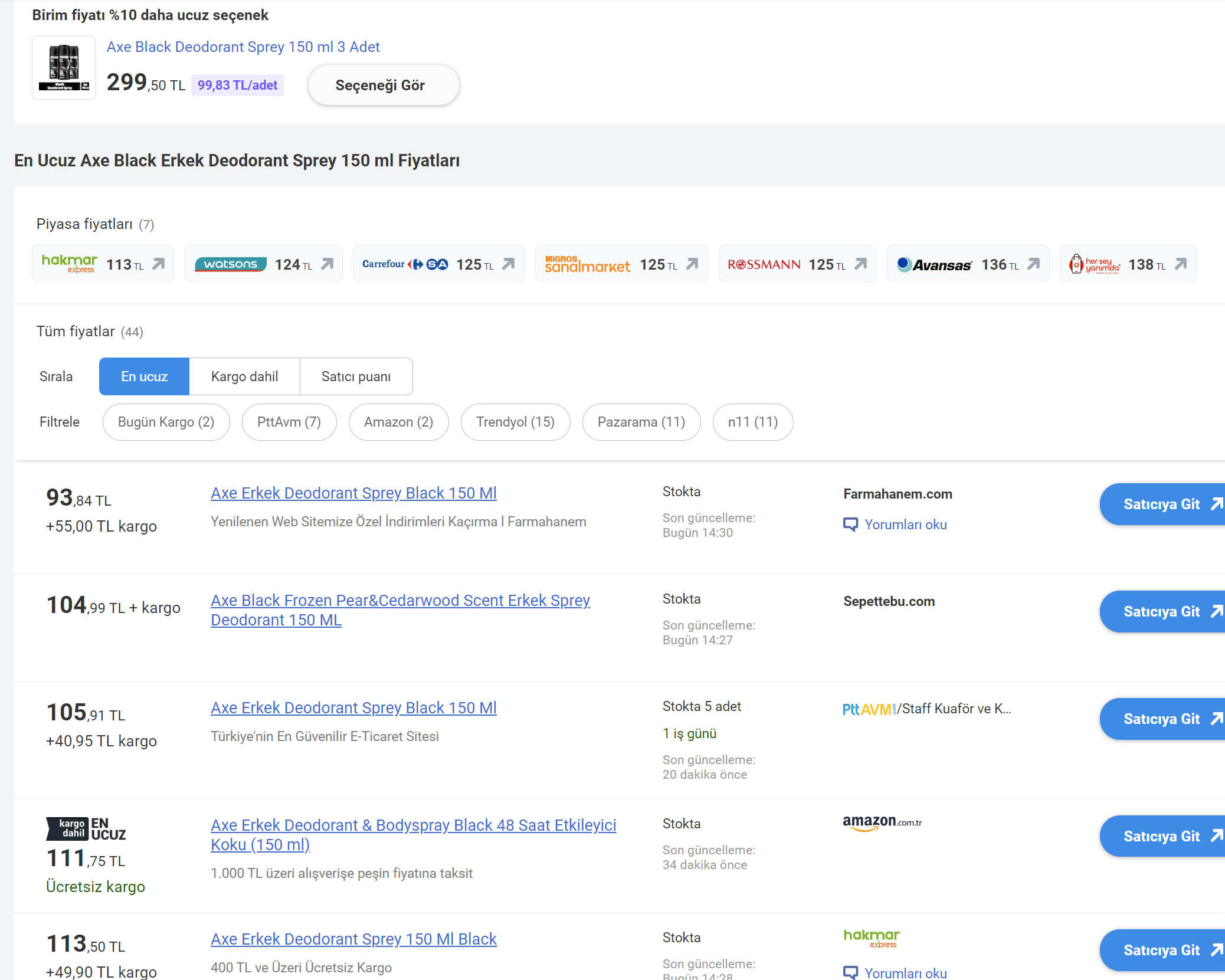
Task: Click the comment icon beside Farmahanem Yorumları oku
Action: tap(850, 525)
